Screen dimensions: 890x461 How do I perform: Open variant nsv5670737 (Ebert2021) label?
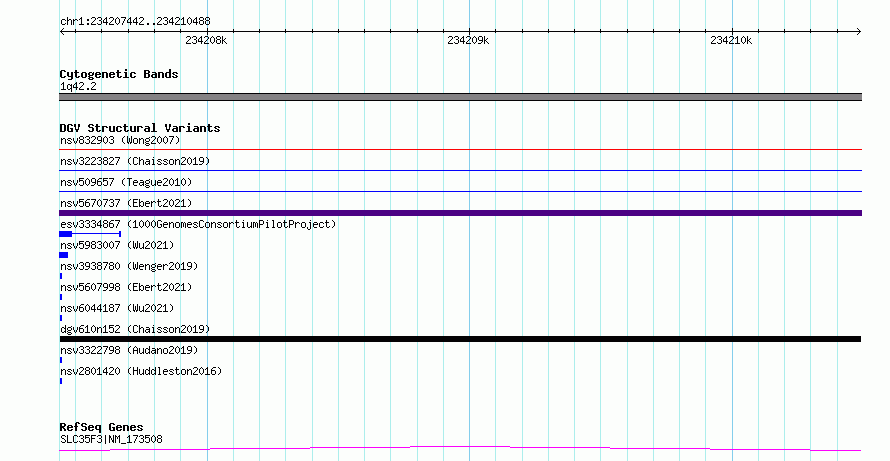(126, 203)
